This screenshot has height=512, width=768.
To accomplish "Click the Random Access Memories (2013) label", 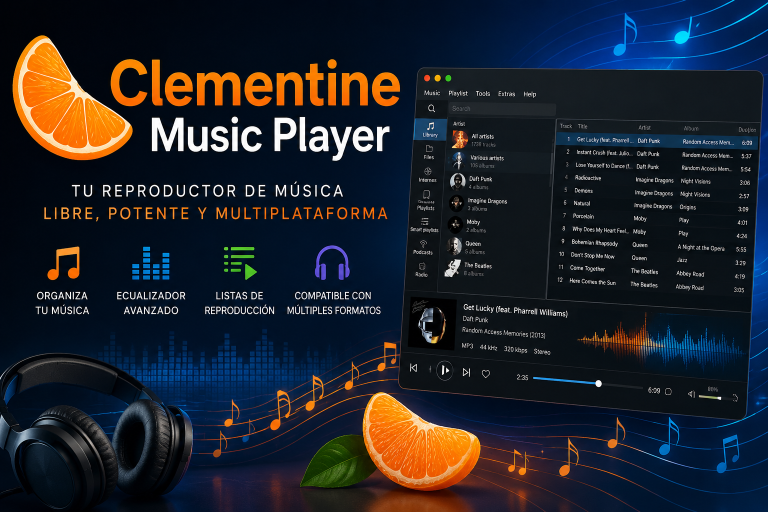I will [503, 333].
